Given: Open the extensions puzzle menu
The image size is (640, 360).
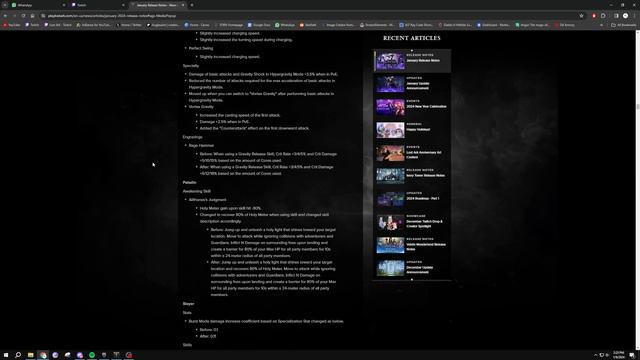Looking at the screenshot, I should tap(603, 16).
